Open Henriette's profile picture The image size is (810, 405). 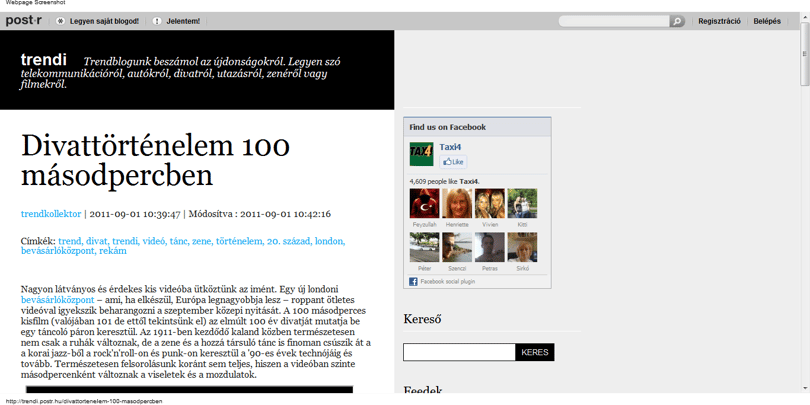coord(457,203)
